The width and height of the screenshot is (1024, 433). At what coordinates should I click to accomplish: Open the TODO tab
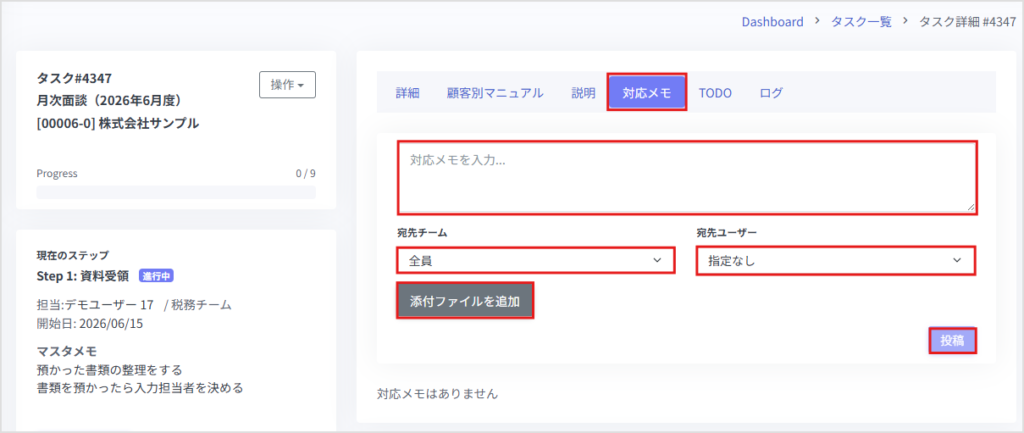[715, 93]
